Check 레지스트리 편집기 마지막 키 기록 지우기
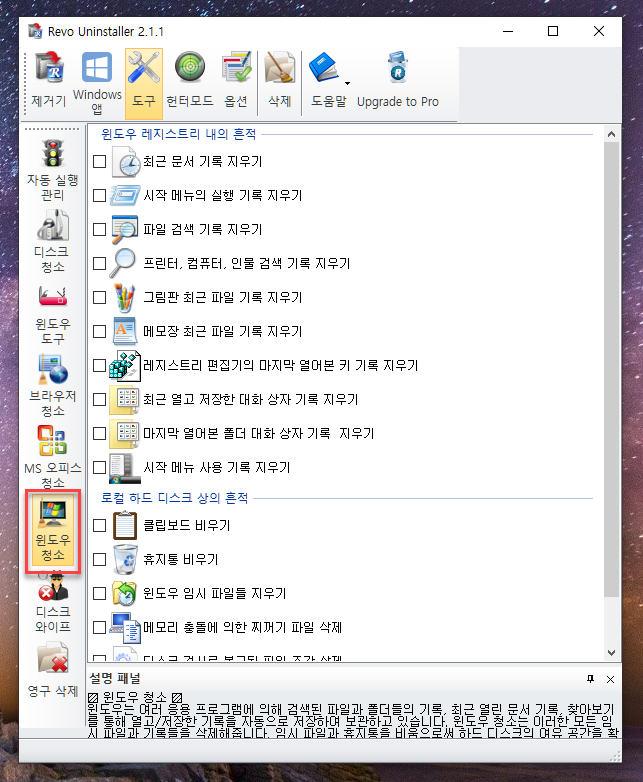This screenshot has height=782, width=643. (100, 366)
